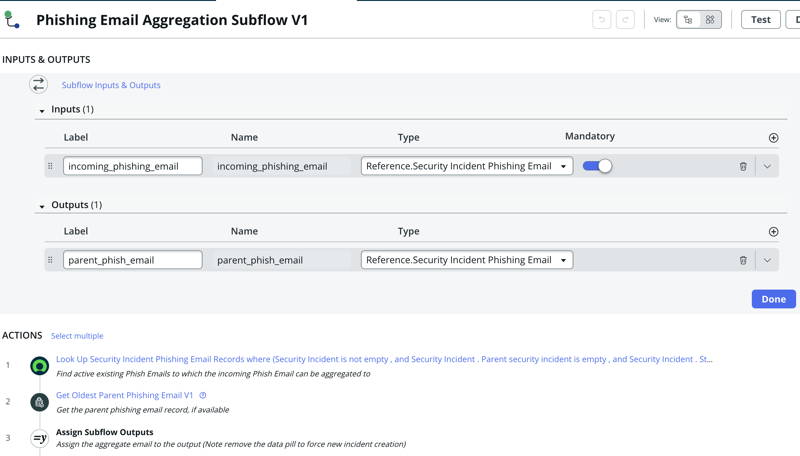Click the Phishing Email Aggregation Subflow V1 title
This screenshot has height=456, width=800.
tap(172, 20)
